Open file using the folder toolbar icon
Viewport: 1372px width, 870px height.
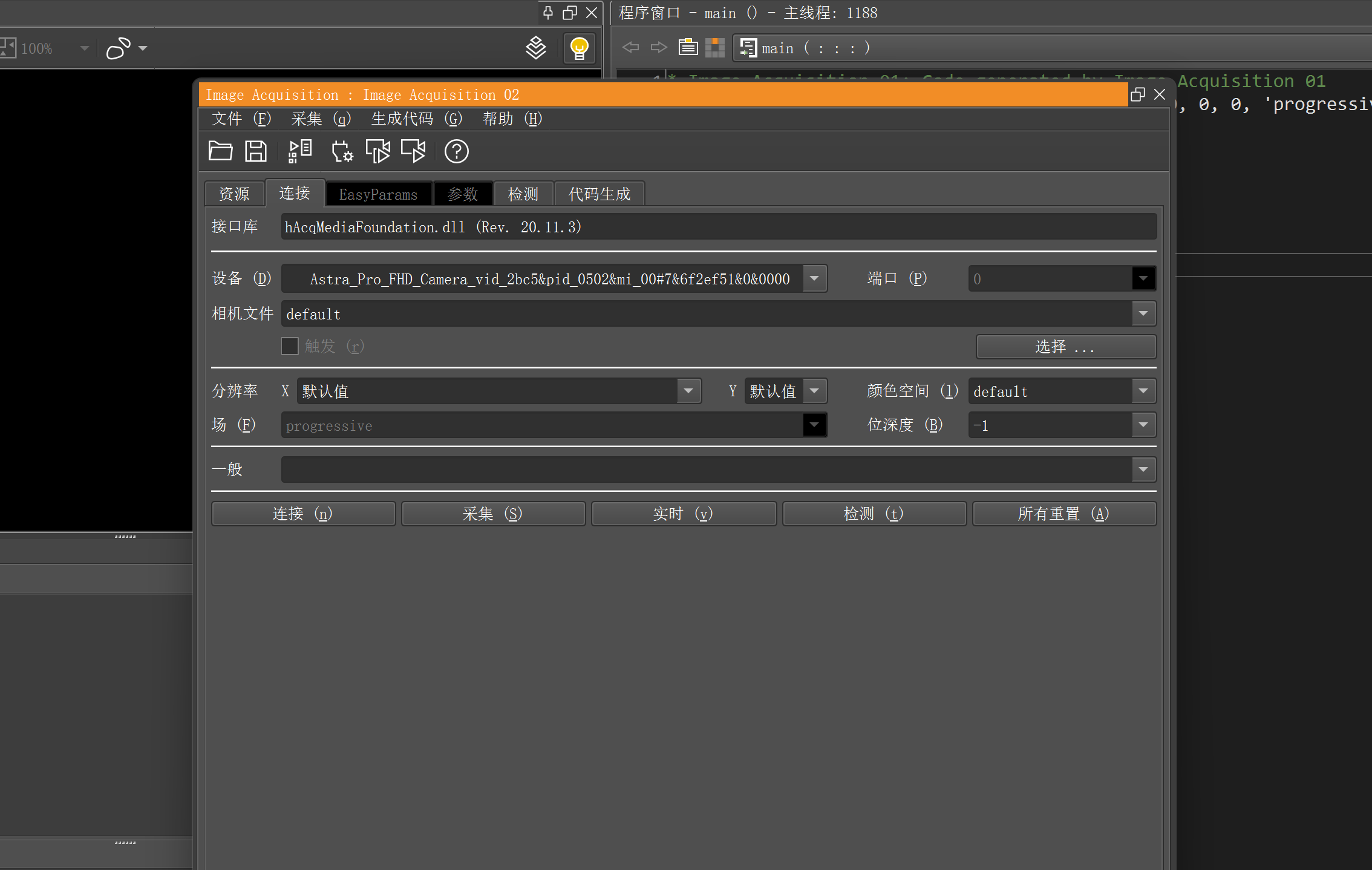(x=220, y=151)
